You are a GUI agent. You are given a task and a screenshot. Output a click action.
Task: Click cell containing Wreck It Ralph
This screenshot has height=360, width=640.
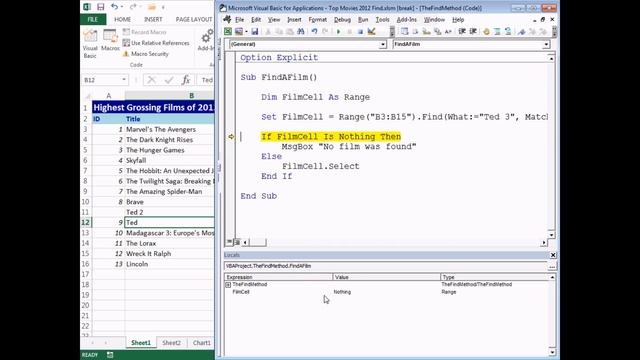(x=169, y=253)
